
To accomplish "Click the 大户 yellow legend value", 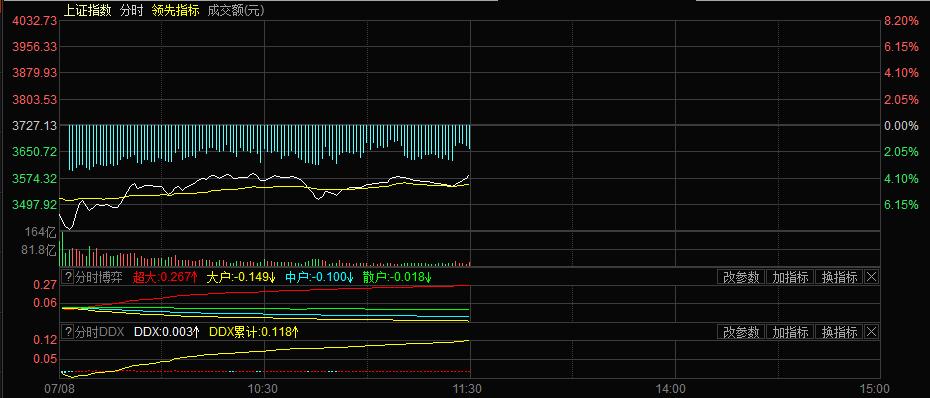I will (x=241, y=277).
